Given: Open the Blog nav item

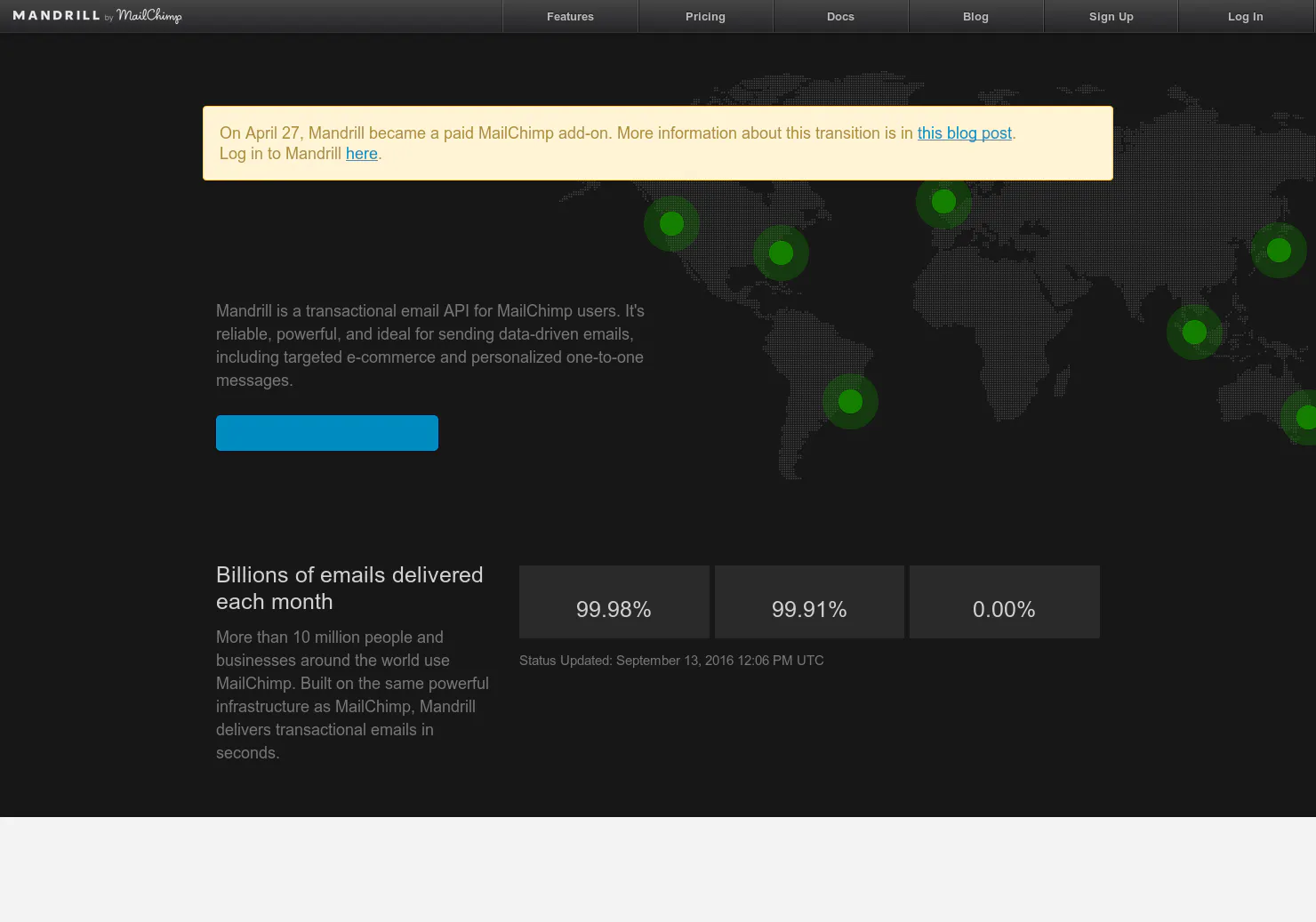Looking at the screenshot, I should (x=975, y=16).
